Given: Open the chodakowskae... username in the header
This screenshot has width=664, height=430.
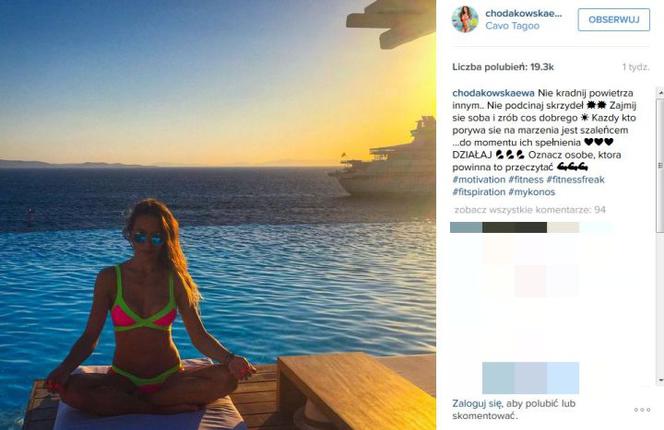Looking at the screenshot, I should point(523,14).
